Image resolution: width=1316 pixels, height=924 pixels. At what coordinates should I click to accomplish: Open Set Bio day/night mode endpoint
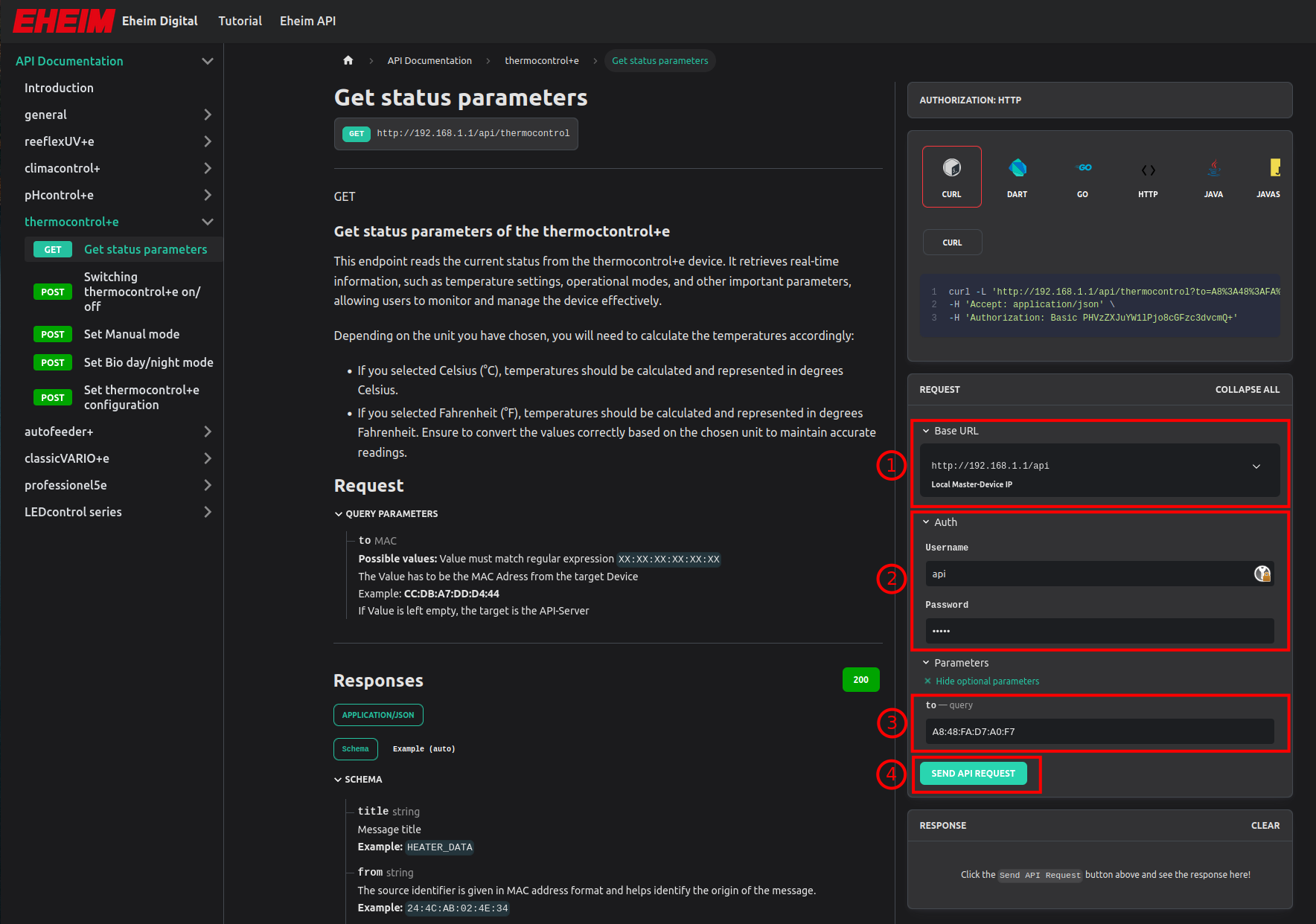pyautogui.click(x=148, y=362)
